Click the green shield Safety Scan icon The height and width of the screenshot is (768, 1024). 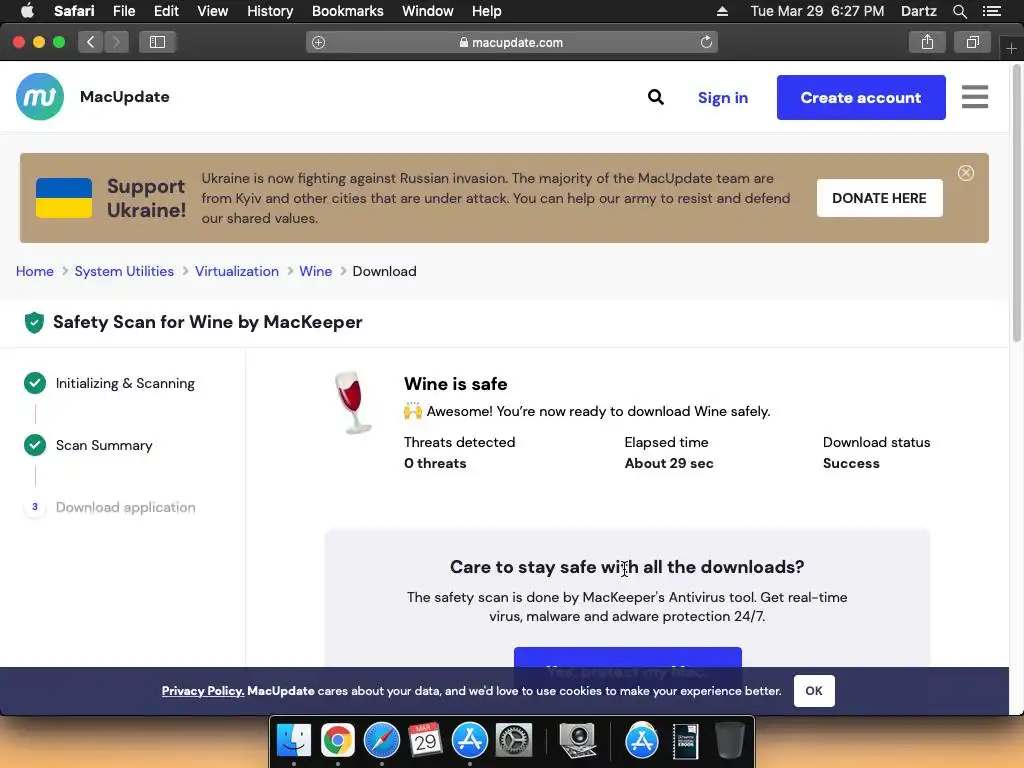pos(34,322)
